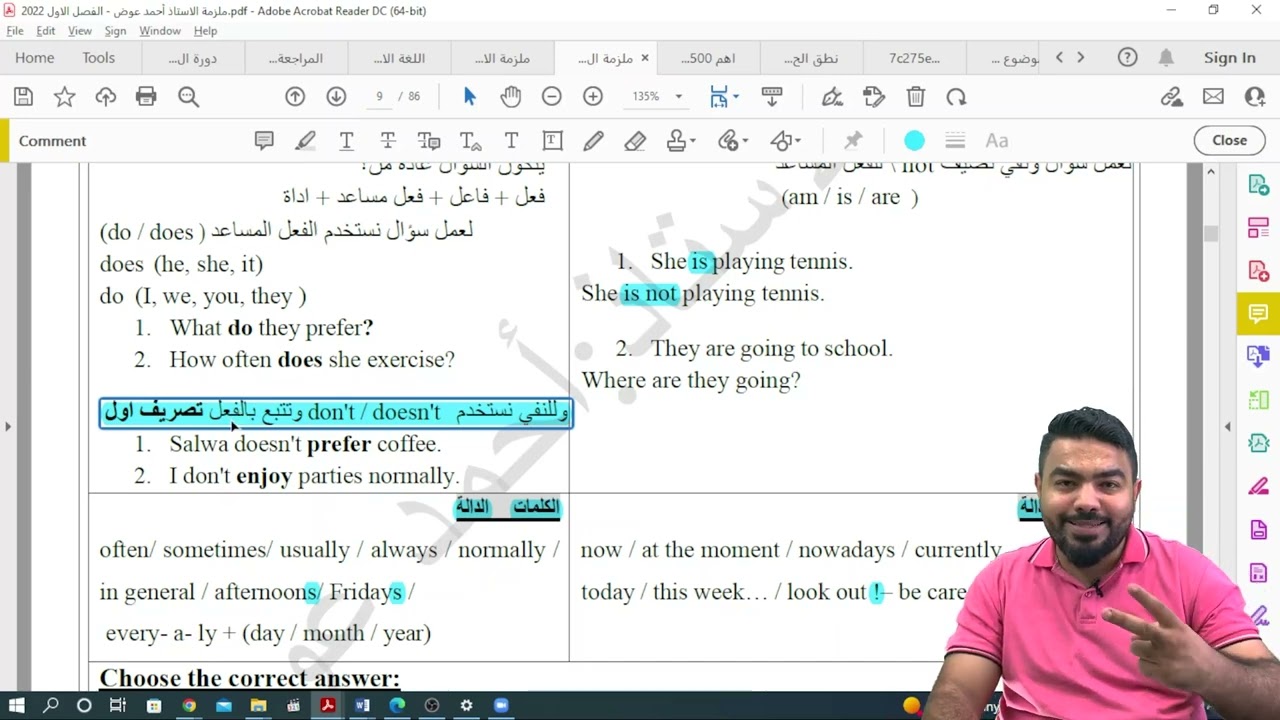Send the file by email icon
This screenshot has height=720, width=1280.
pos(1213,97)
